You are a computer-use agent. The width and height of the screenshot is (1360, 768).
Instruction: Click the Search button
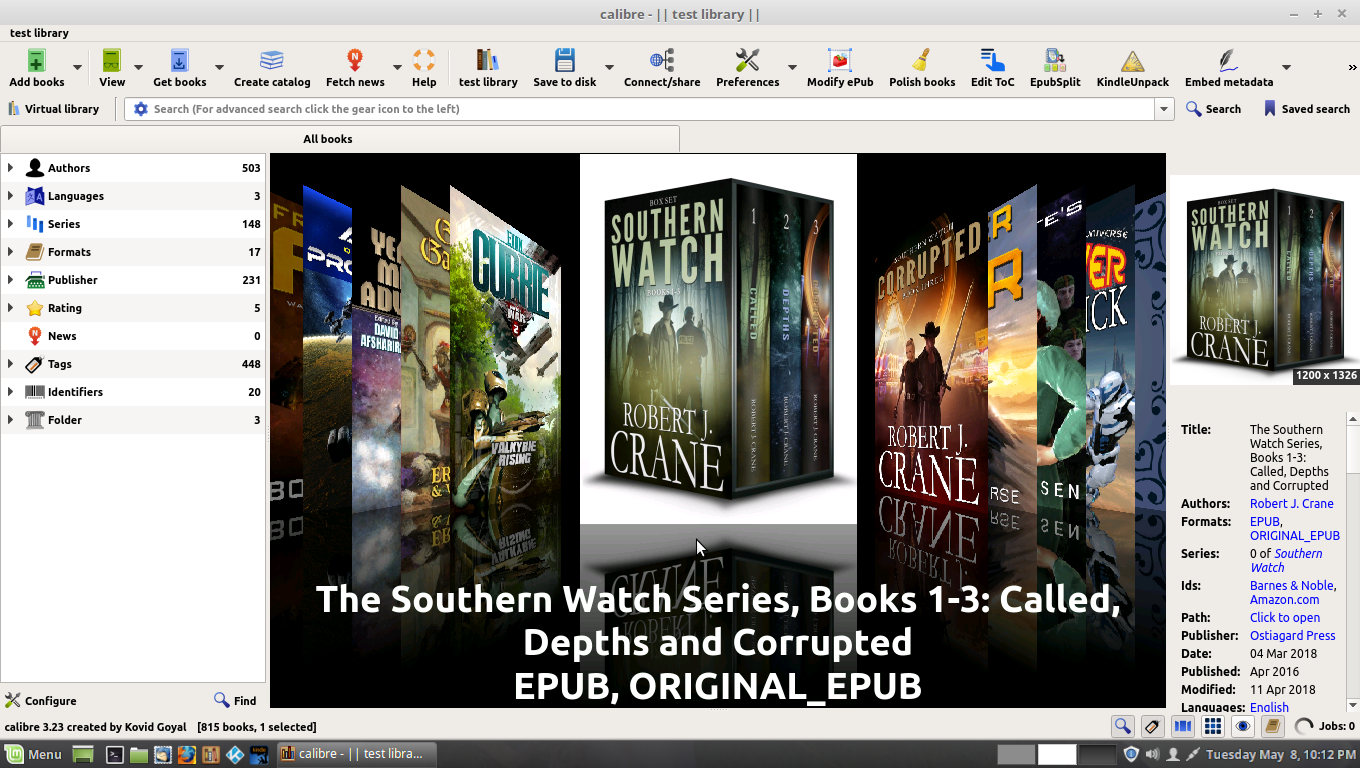[1213, 109]
